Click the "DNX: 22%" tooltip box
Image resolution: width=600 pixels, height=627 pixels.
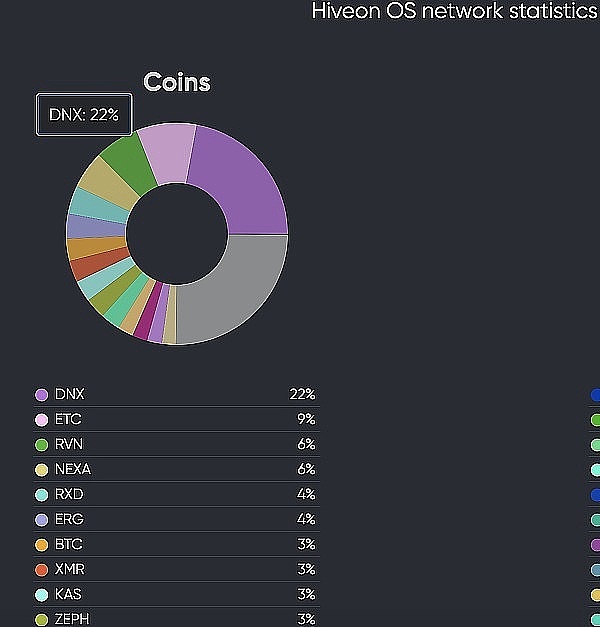(84, 115)
